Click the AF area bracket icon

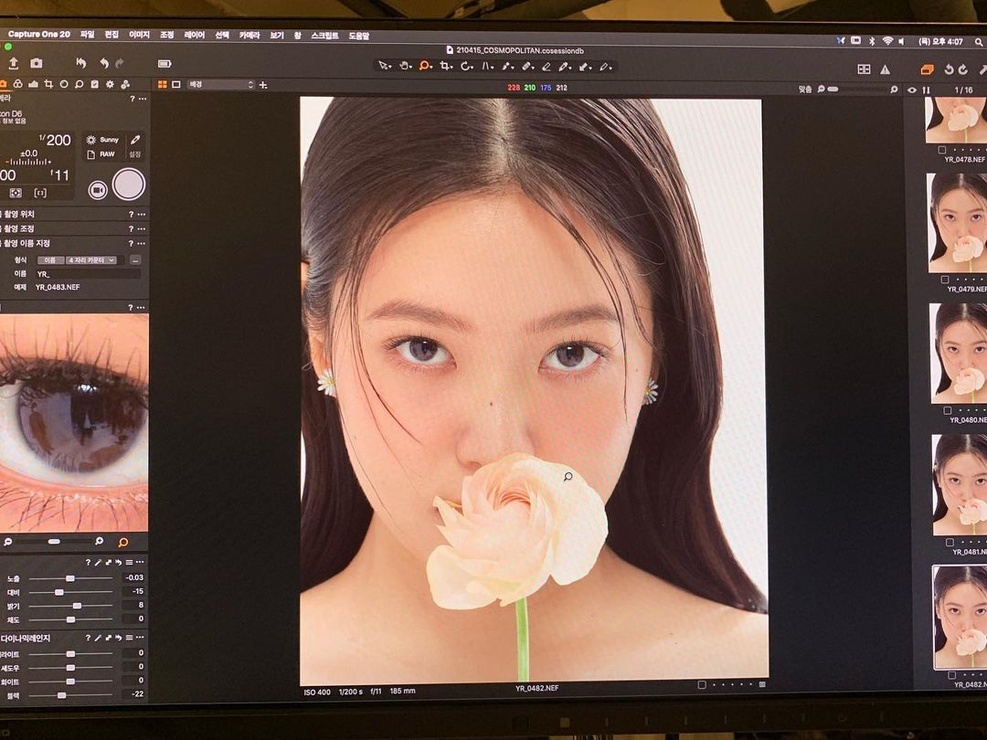pyautogui.click(x=40, y=193)
